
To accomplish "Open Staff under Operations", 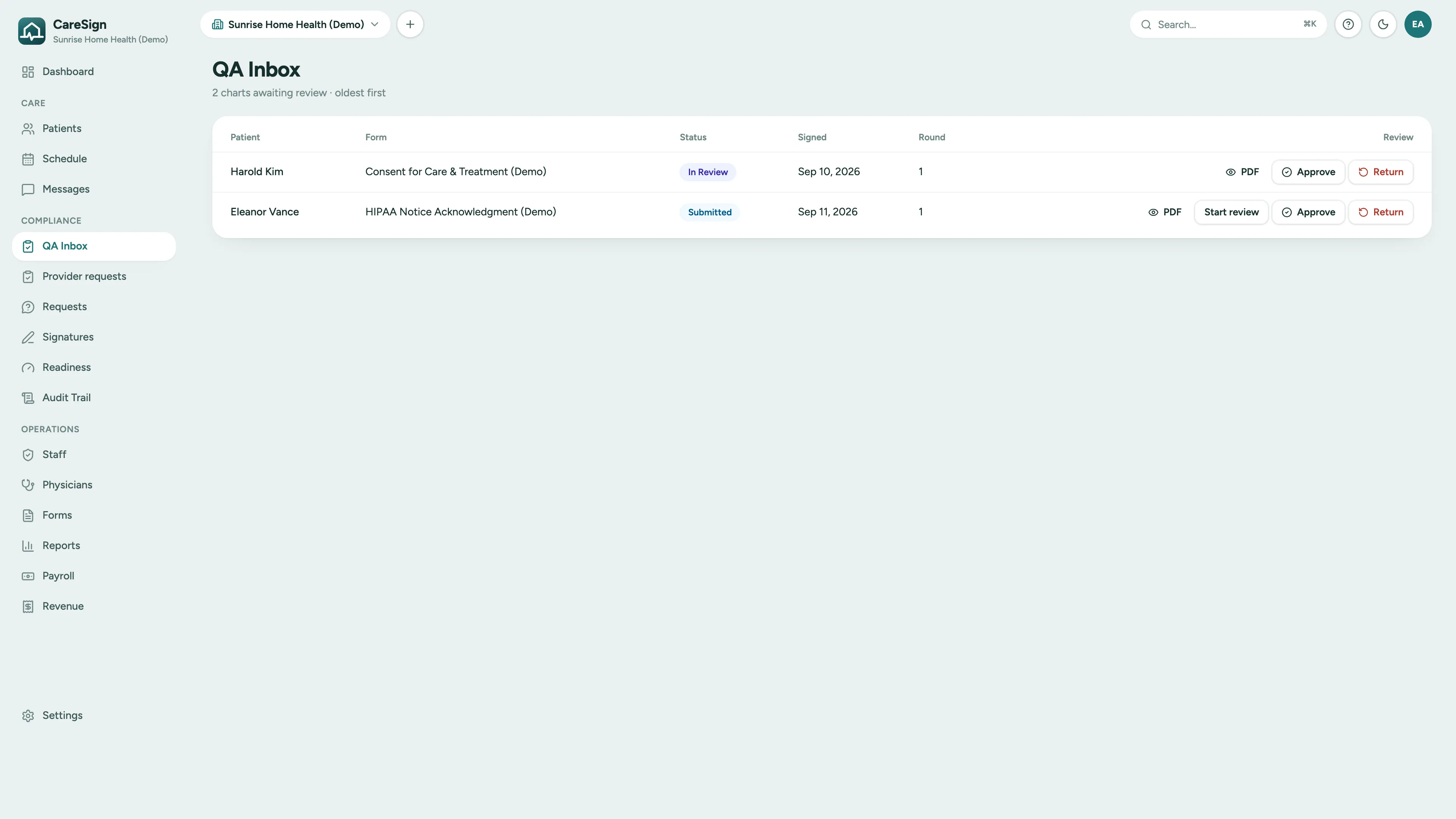I will pos(94,455).
